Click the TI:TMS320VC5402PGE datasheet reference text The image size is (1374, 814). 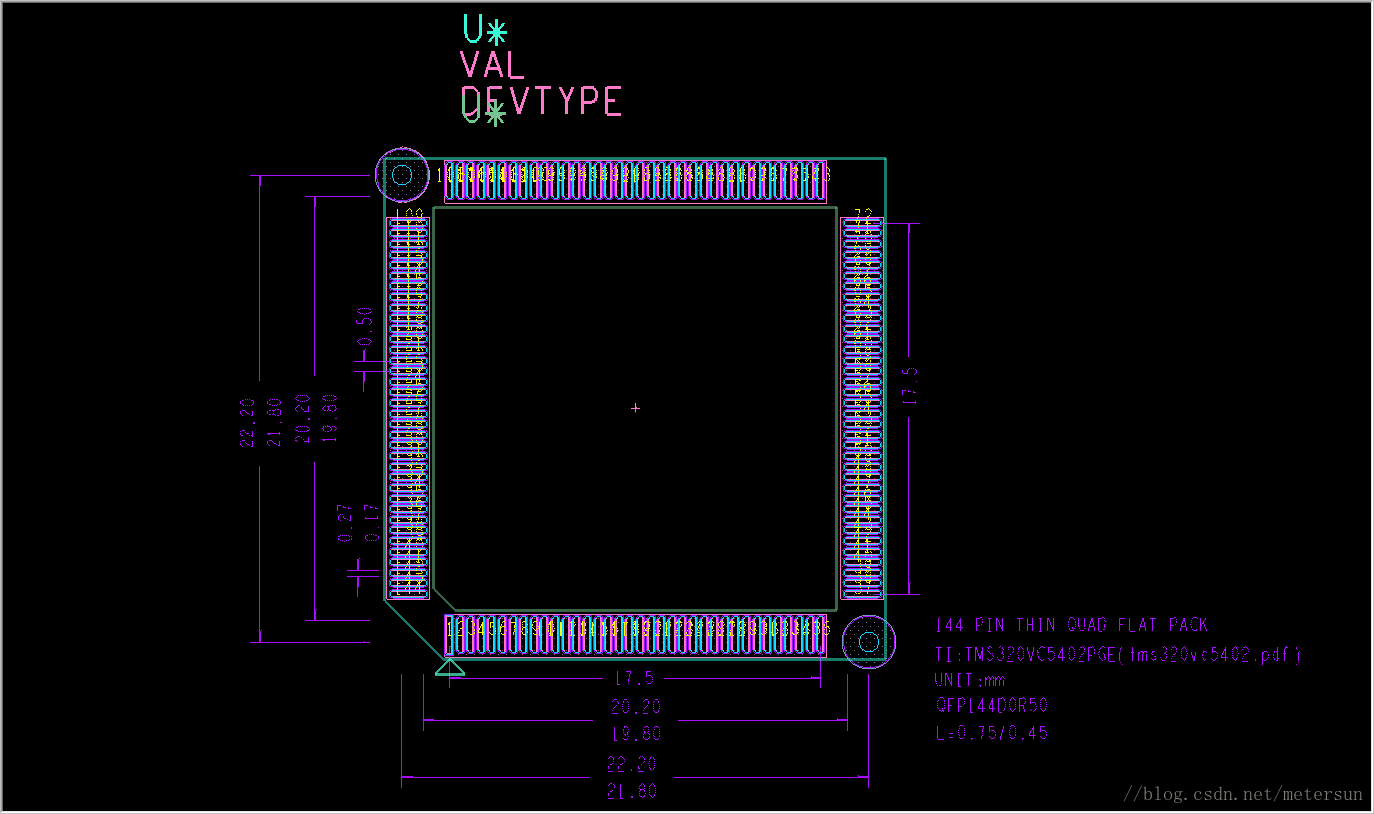[1117, 655]
